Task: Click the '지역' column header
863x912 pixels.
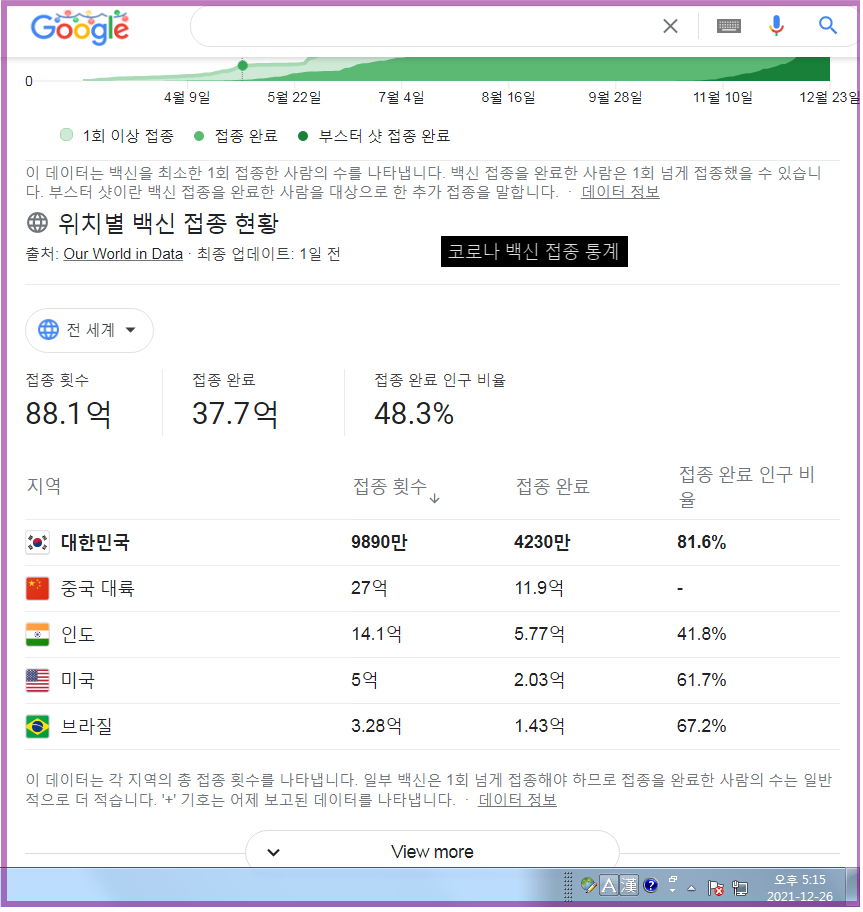Action: click(x=44, y=487)
